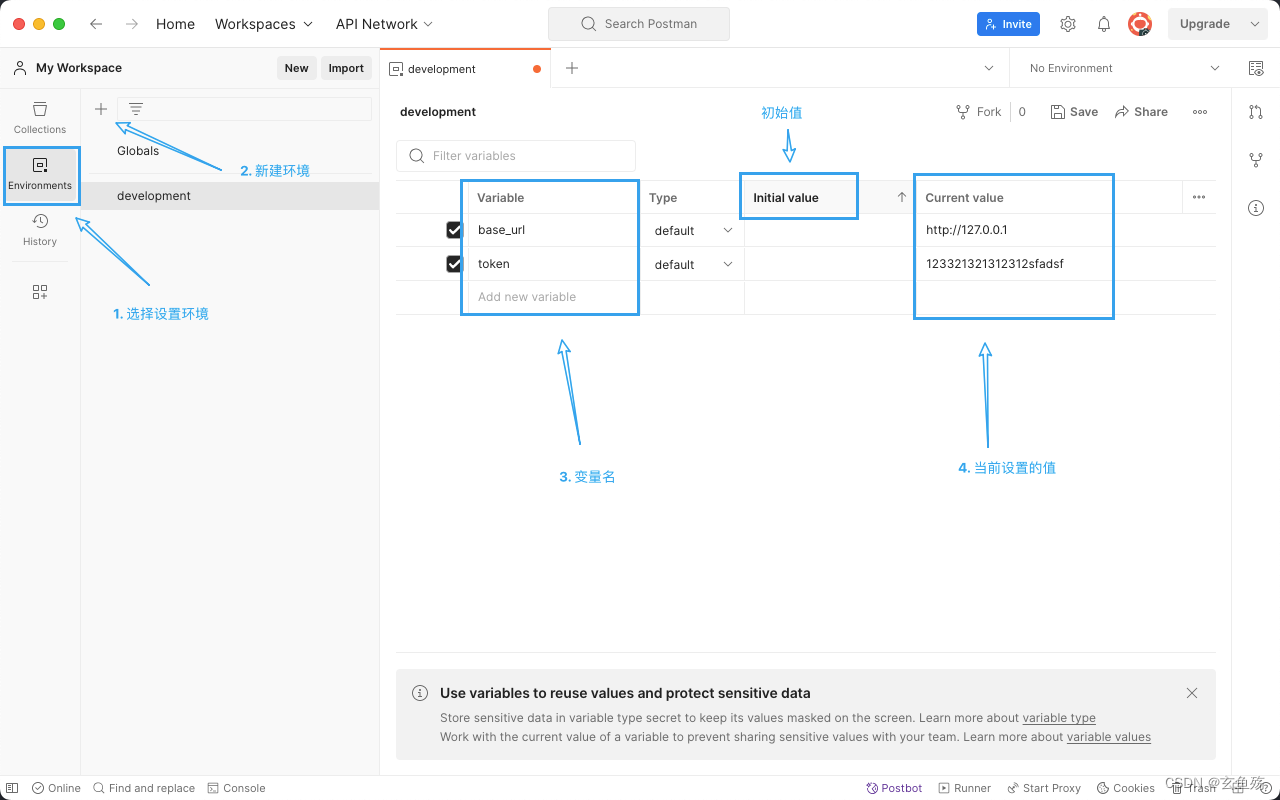Open the Type dropdown for token
This screenshot has height=800, width=1280.
[x=694, y=264]
